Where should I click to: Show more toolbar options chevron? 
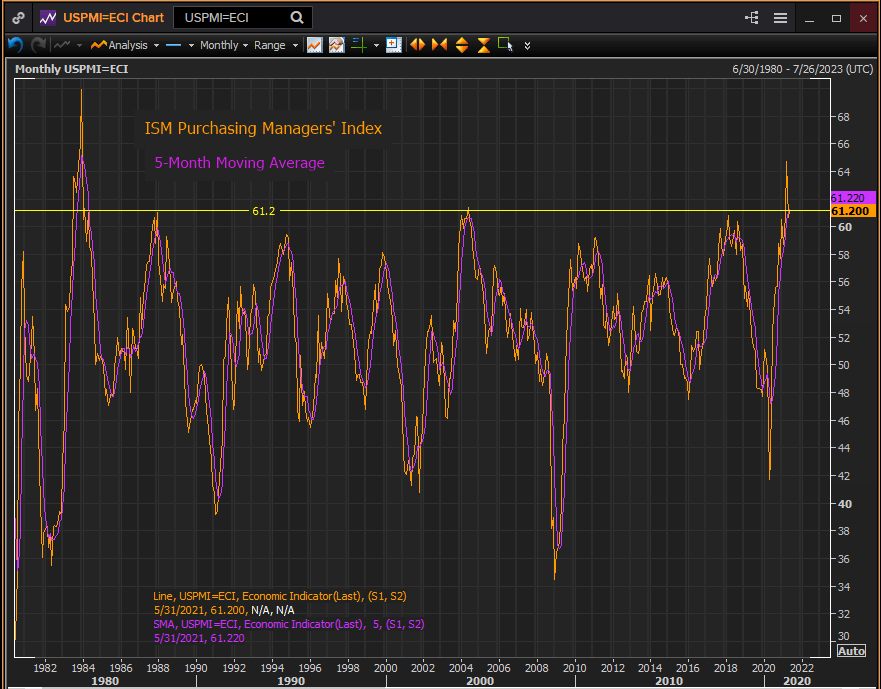(x=527, y=45)
